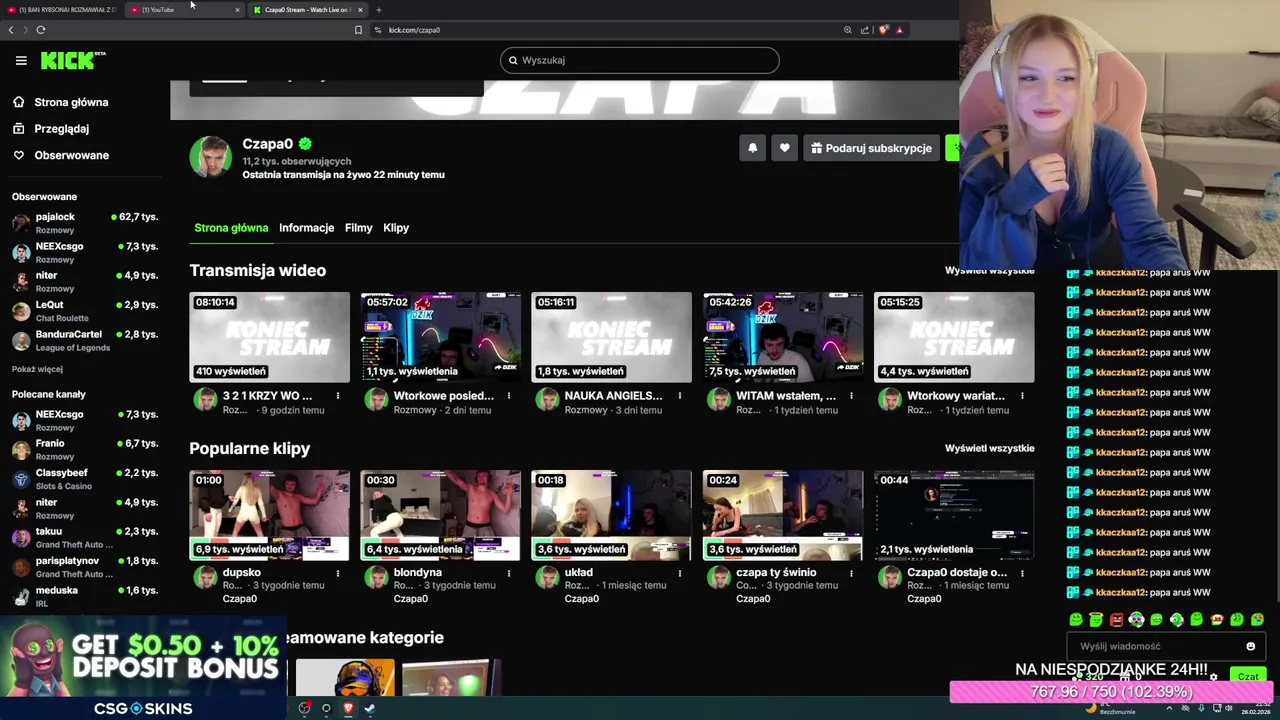Screen dimensions: 1280x720
Task: Open the emoji picker in chat box
Action: click(1250, 647)
